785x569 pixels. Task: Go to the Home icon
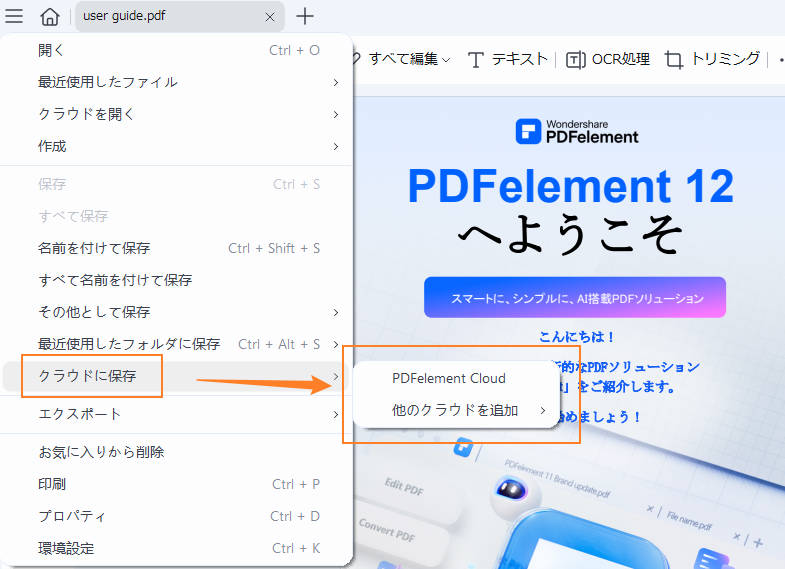50,17
